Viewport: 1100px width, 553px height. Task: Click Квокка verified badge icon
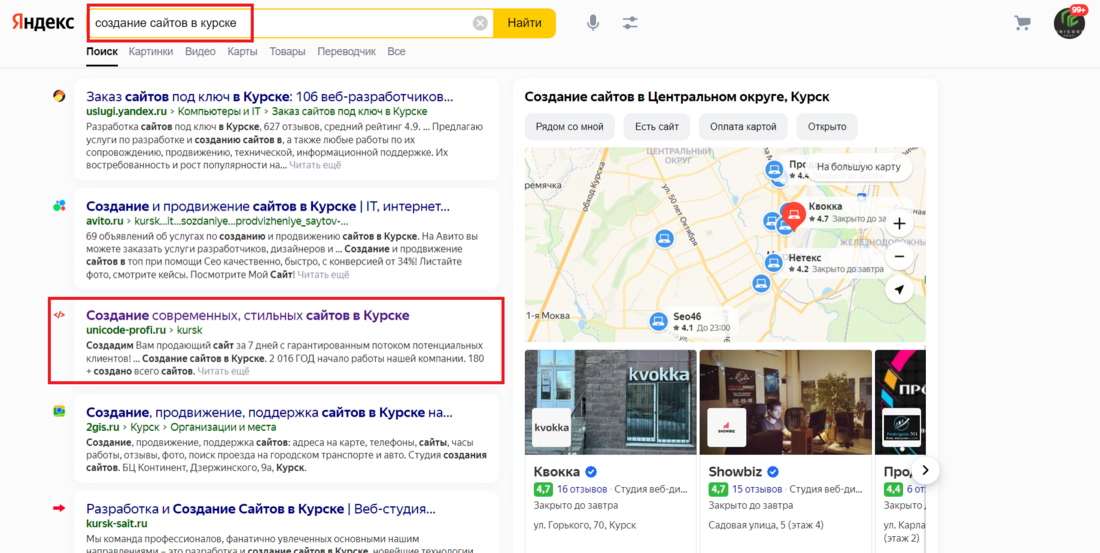pos(591,472)
